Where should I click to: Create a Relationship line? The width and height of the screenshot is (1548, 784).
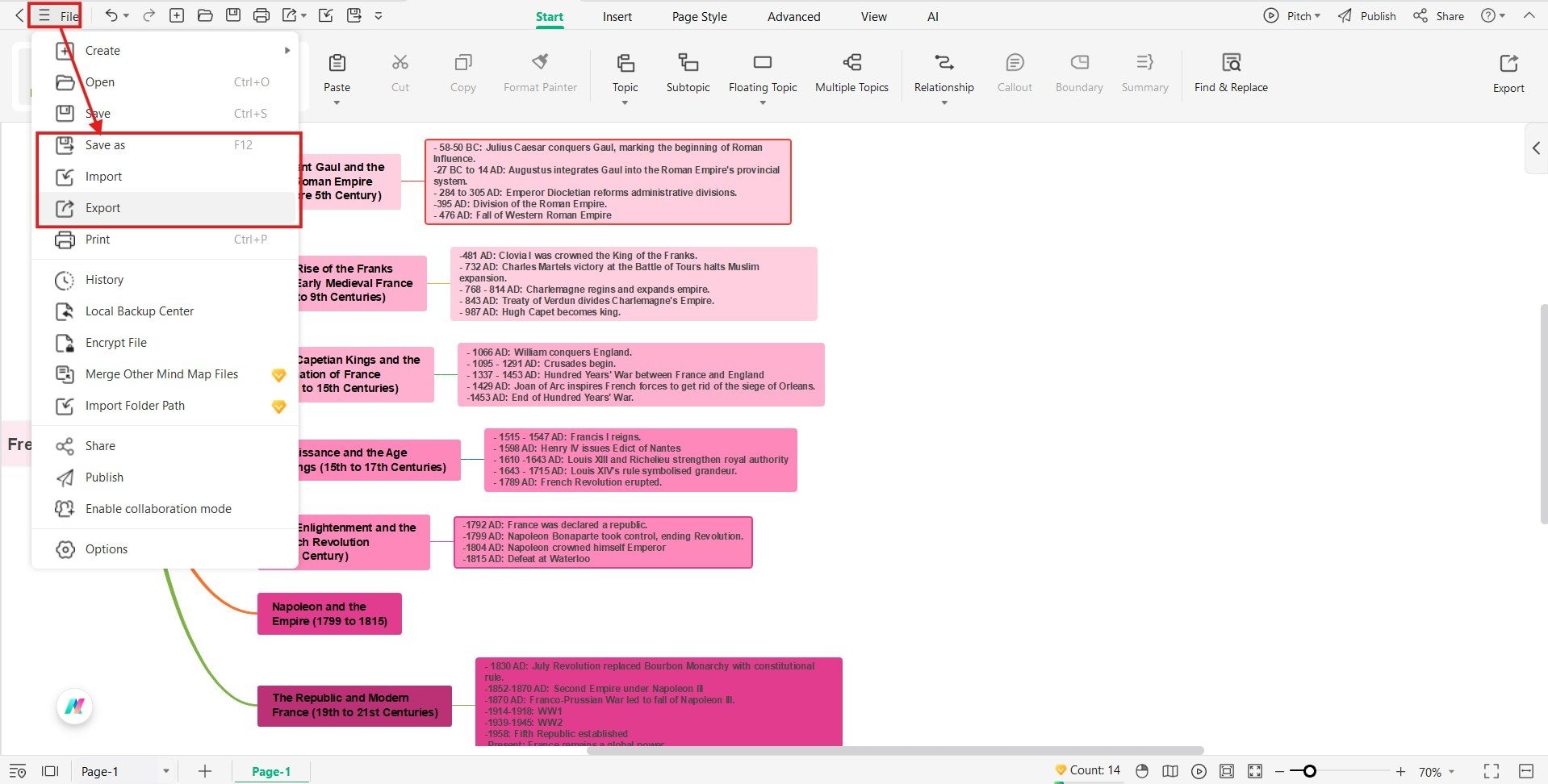pyautogui.click(x=943, y=73)
